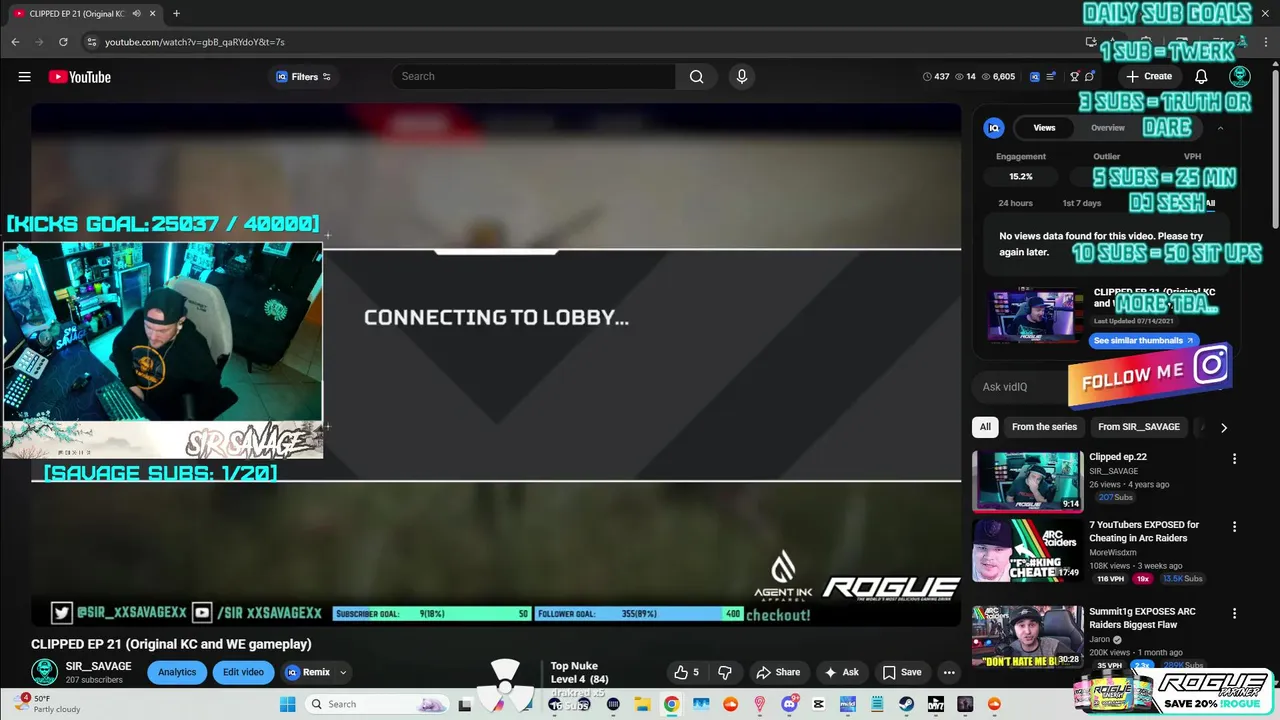Open the notifications bell
Screen dimensions: 1280x720
click(x=1201, y=77)
